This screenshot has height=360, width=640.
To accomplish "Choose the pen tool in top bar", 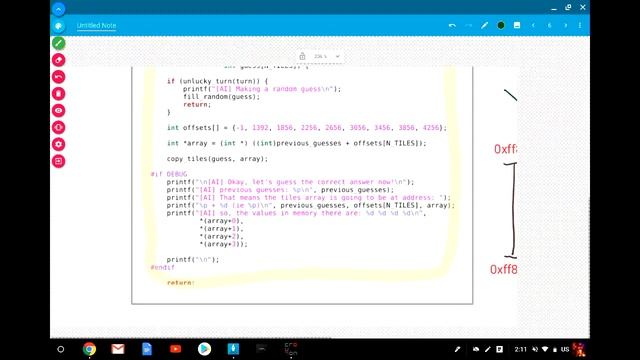I will [x=484, y=25].
